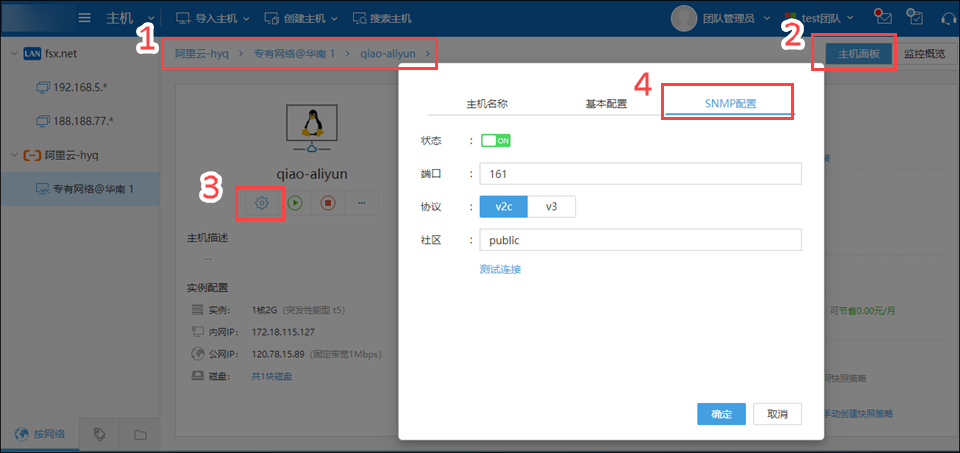The height and width of the screenshot is (453, 960).
Task: Open the mail notification icon
Action: coord(882,18)
